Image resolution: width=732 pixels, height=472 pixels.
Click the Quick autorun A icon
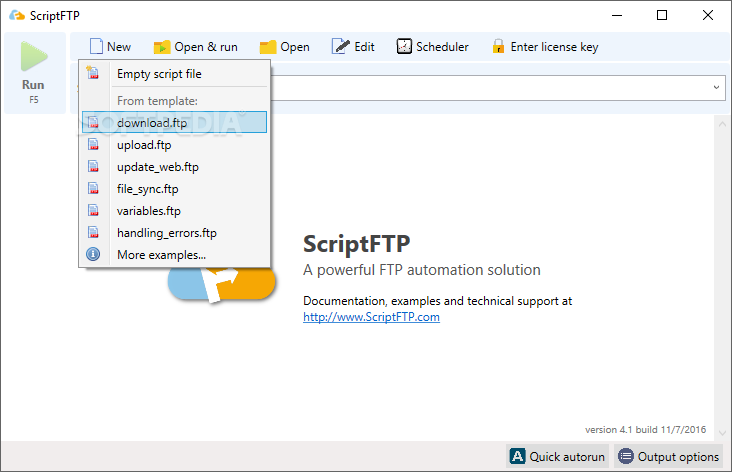click(x=517, y=456)
